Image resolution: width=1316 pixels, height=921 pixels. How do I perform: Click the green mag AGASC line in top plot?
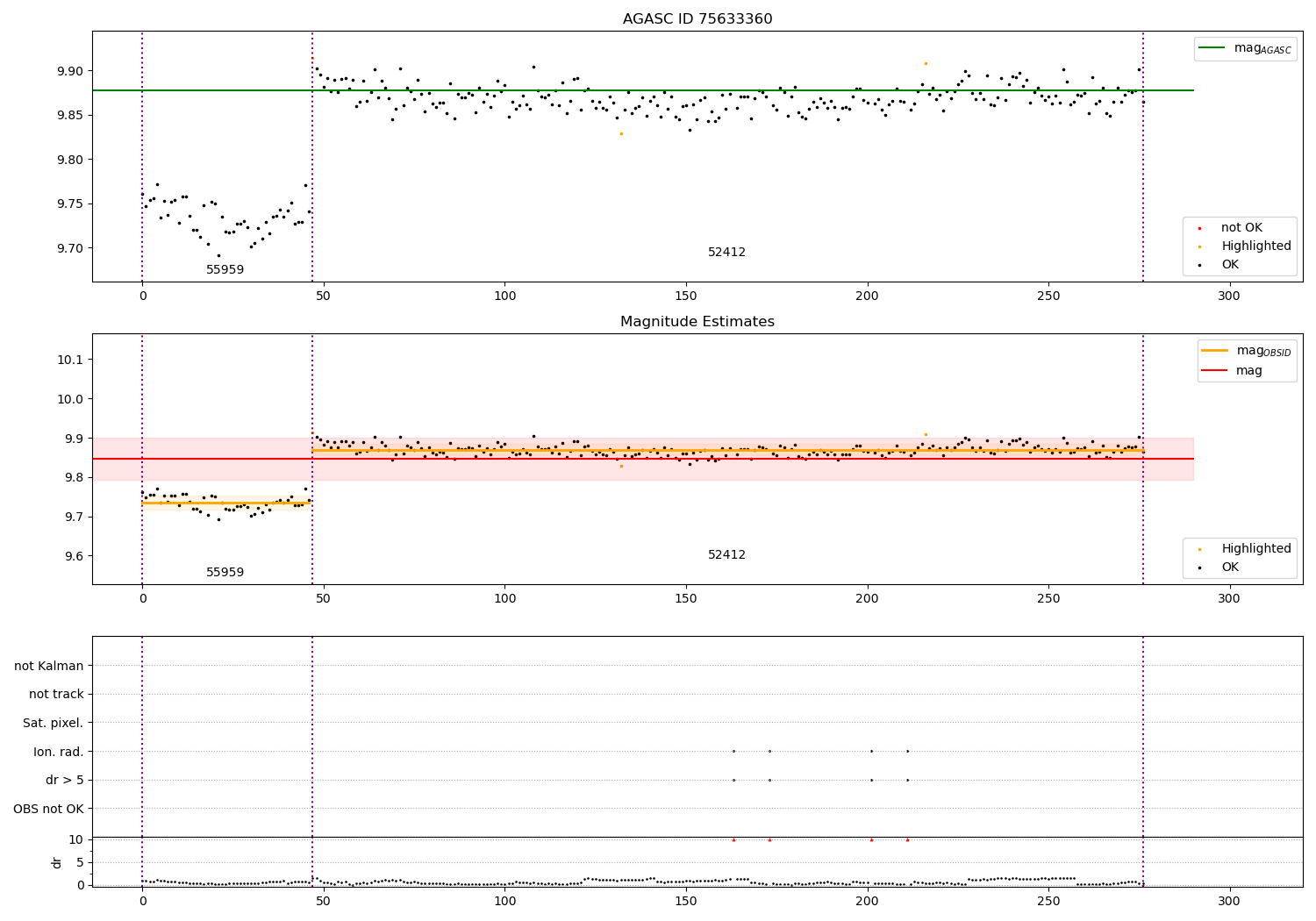click(x=643, y=90)
